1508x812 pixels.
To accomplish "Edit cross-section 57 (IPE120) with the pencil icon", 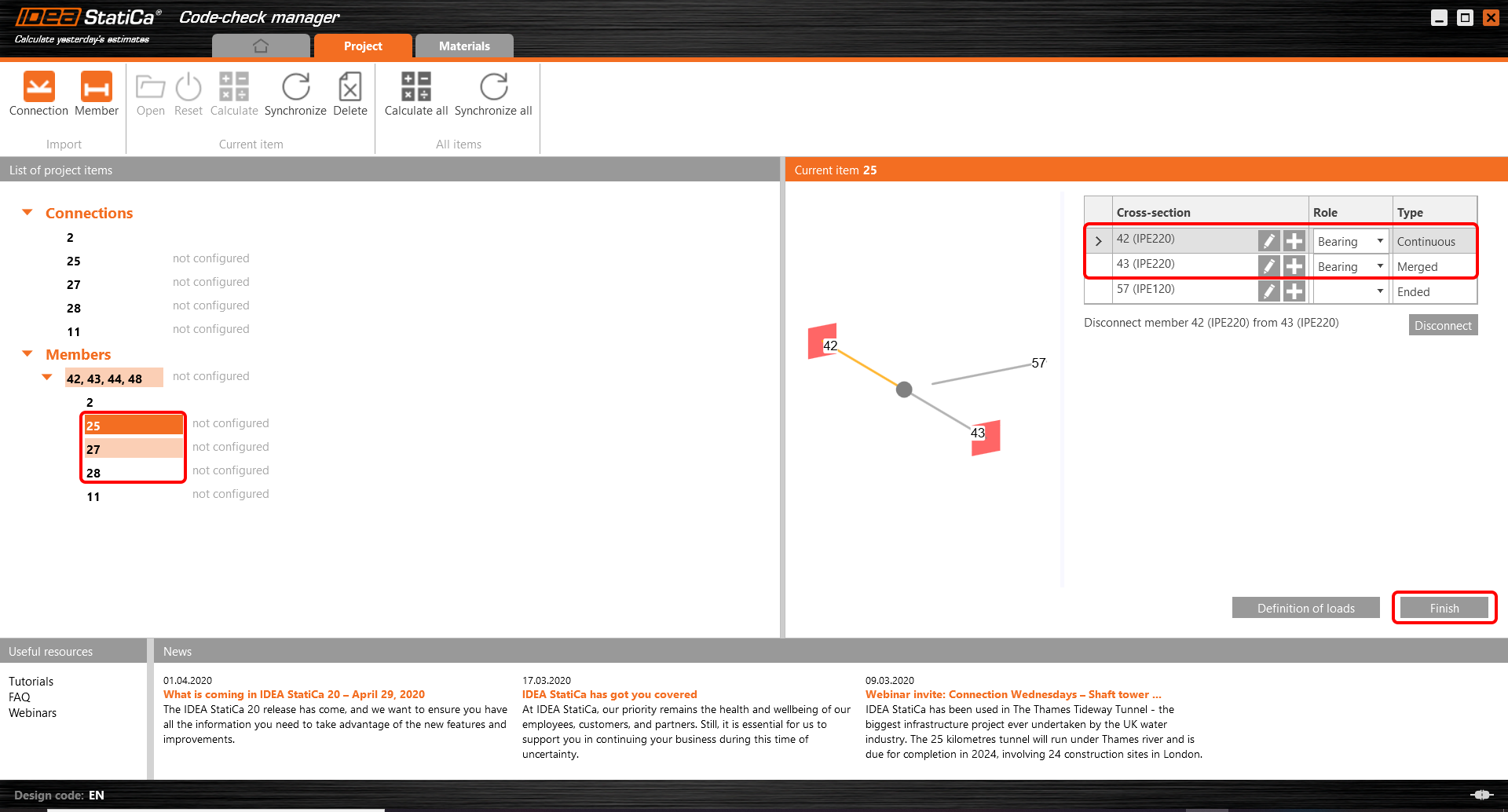I will click(x=1269, y=291).
